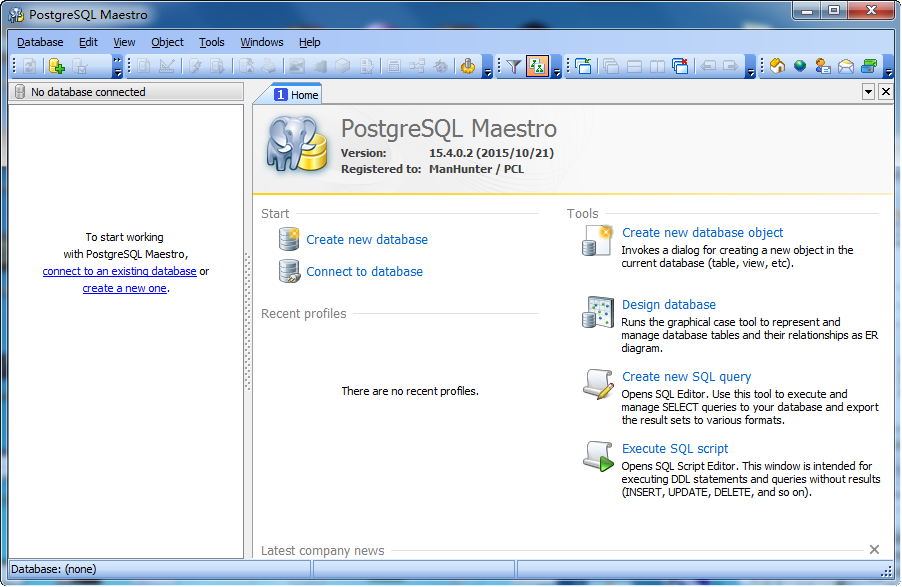Image resolution: width=902 pixels, height=587 pixels.
Task: Open the Database menu
Action: (x=40, y=42)
